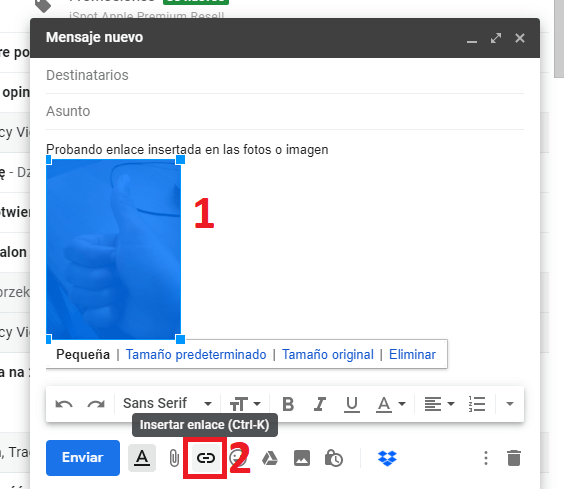Expand compose window to full screen

pos(496,38)
